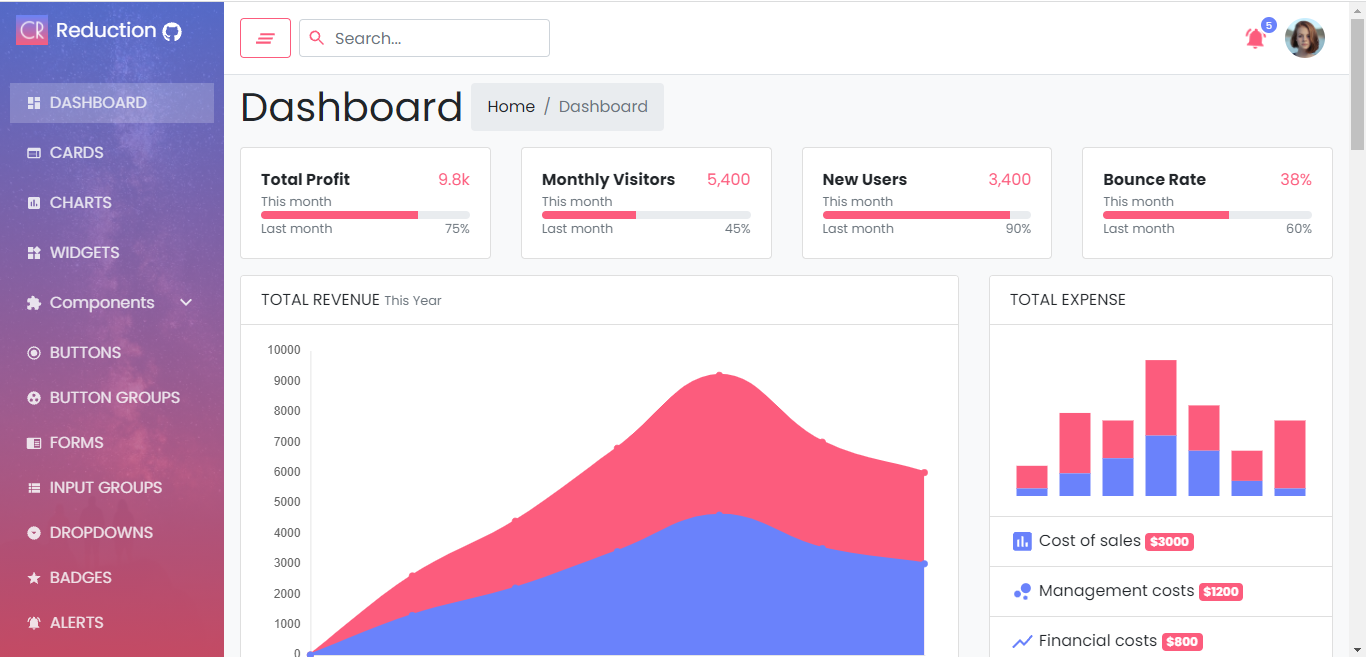Click the $3000 badge on Cost of sales
The width and height of the screenshot is (1366, 657).
1169,541
